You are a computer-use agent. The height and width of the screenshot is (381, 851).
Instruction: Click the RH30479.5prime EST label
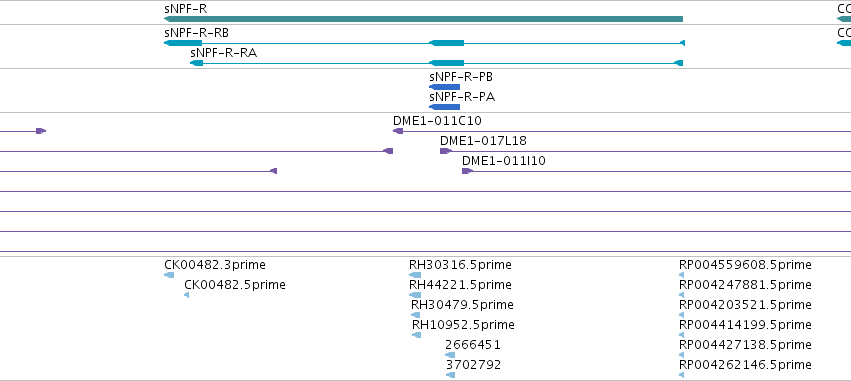pos(462,305)
